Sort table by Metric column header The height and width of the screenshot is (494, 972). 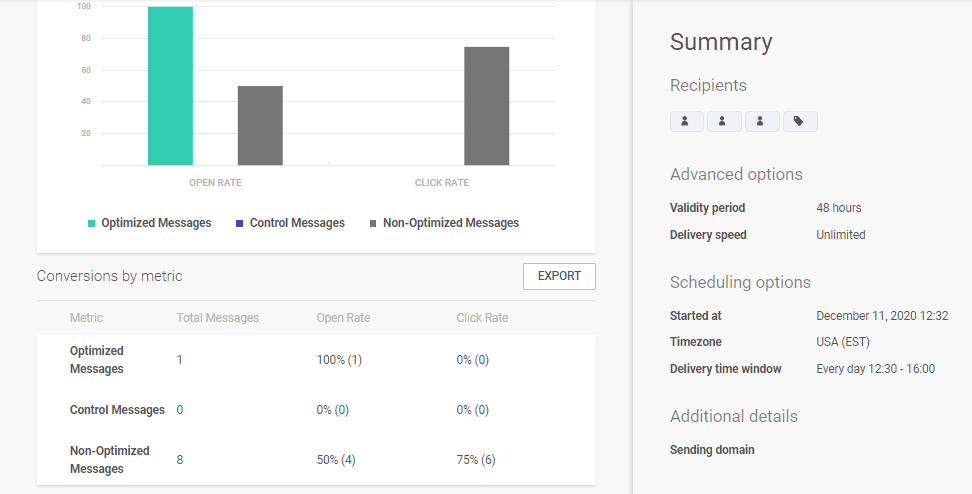pyautogui.click(x=86, y=318)
